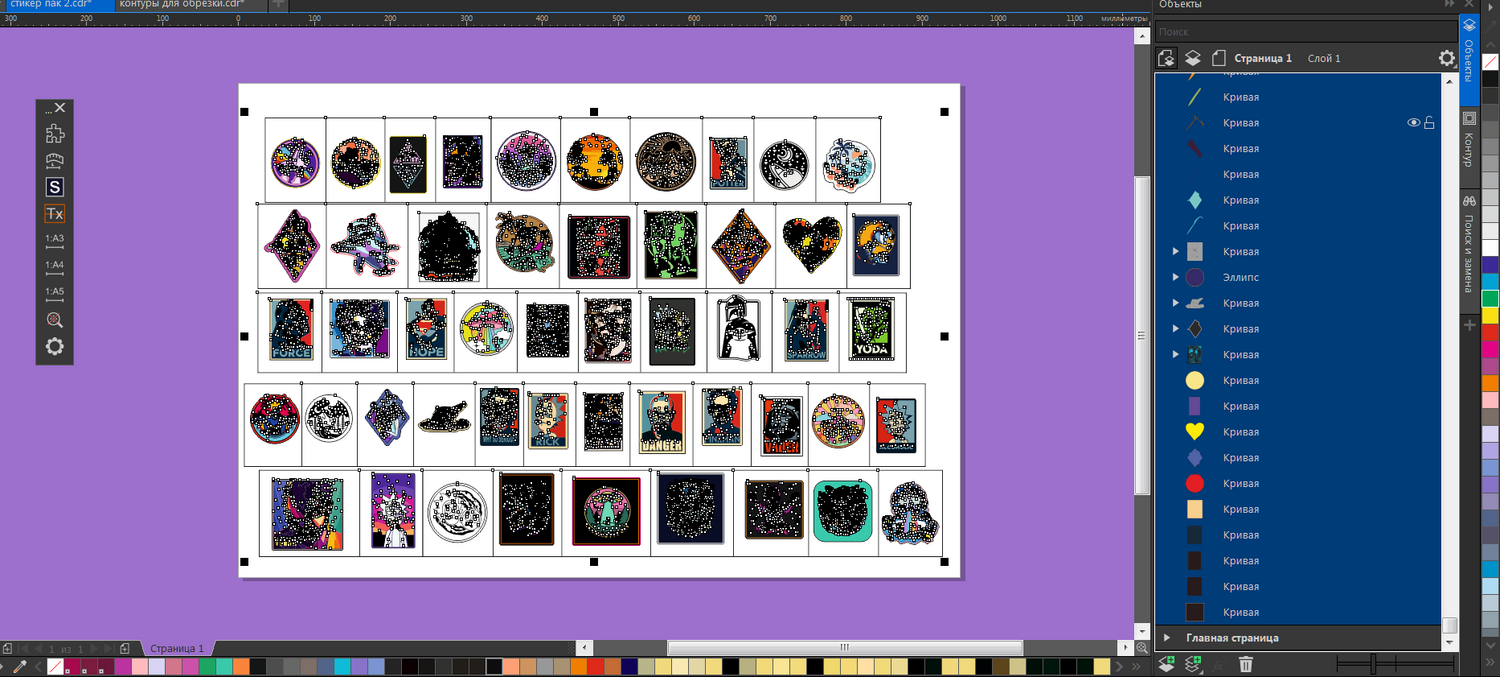The width and height of the screenshot is (1500, 677).
Task: Pick the no-color swatch in bottom palette
Action: [x=56, y=666]
